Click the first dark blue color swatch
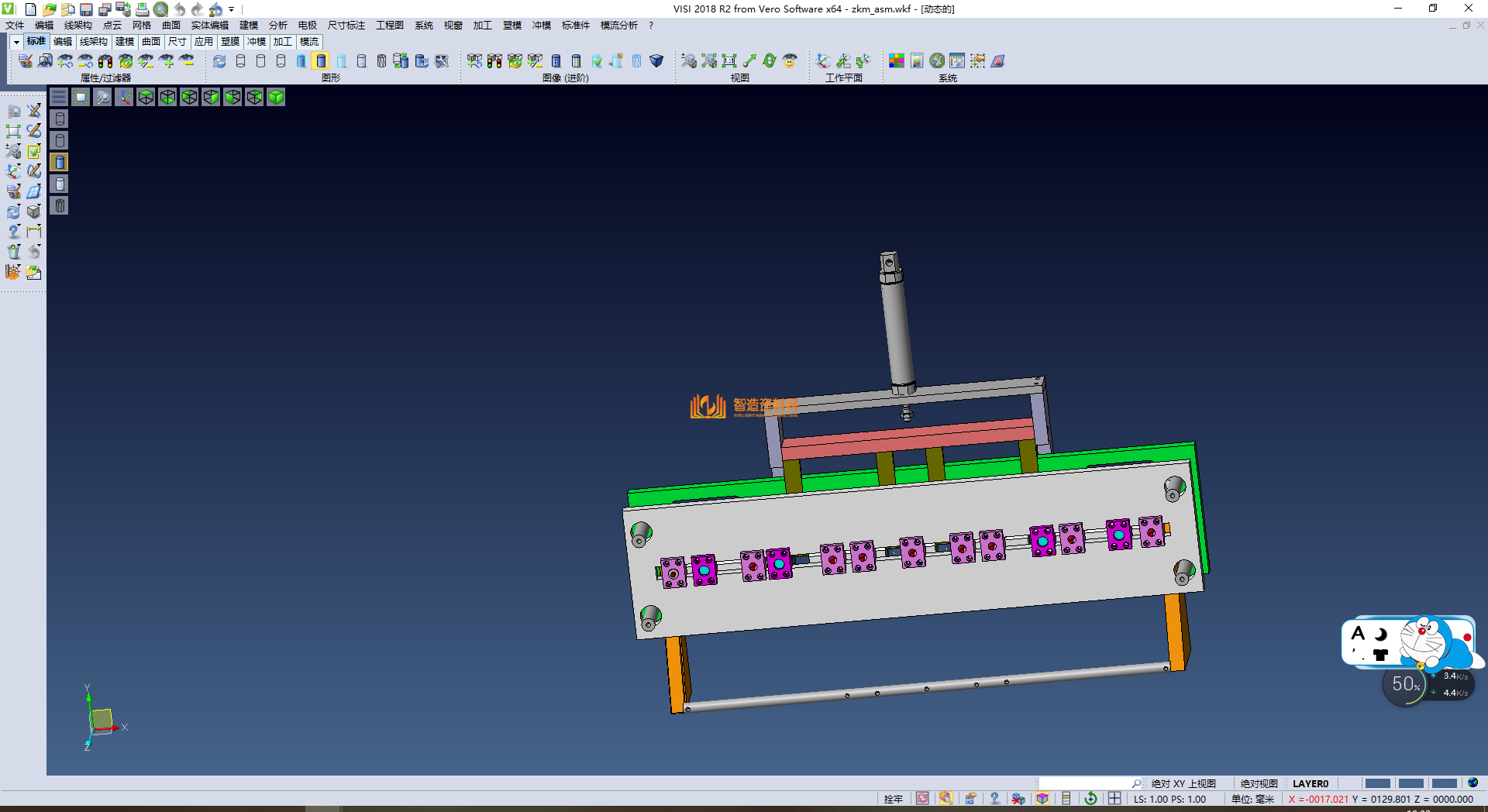The image size is (1488, 812). coord(1377,783)
